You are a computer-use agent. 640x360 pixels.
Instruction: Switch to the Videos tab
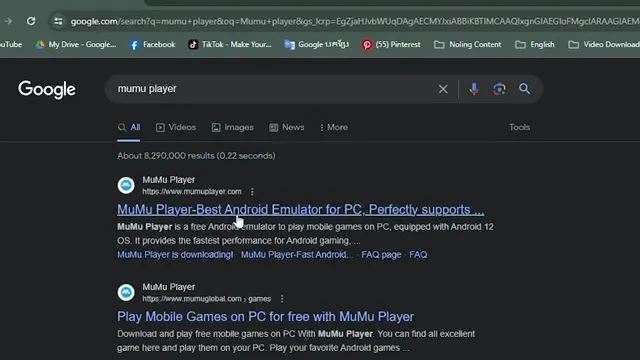(176, 127)
